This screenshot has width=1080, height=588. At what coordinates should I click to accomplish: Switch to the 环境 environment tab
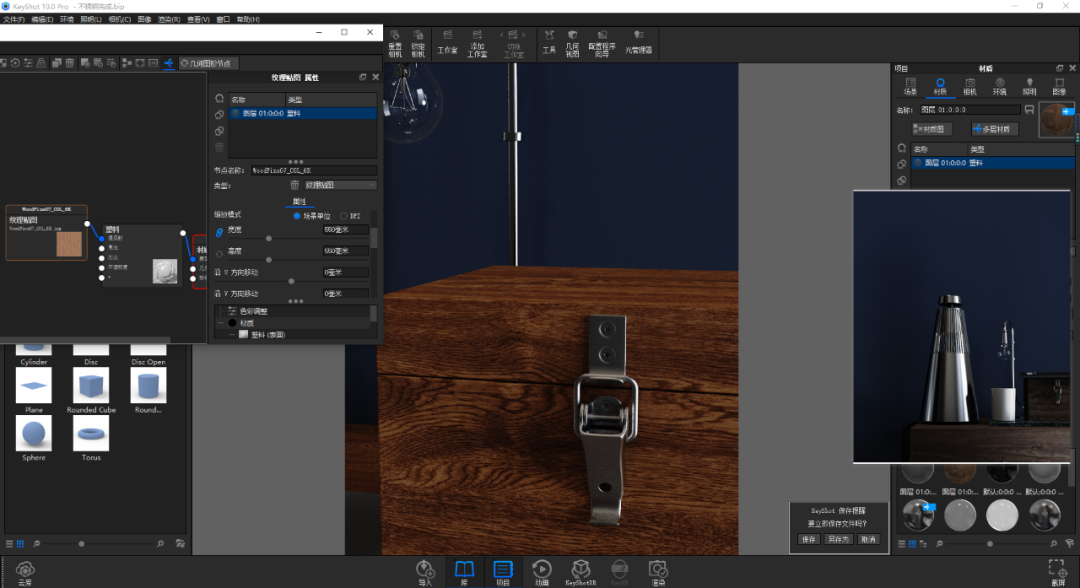999,87
